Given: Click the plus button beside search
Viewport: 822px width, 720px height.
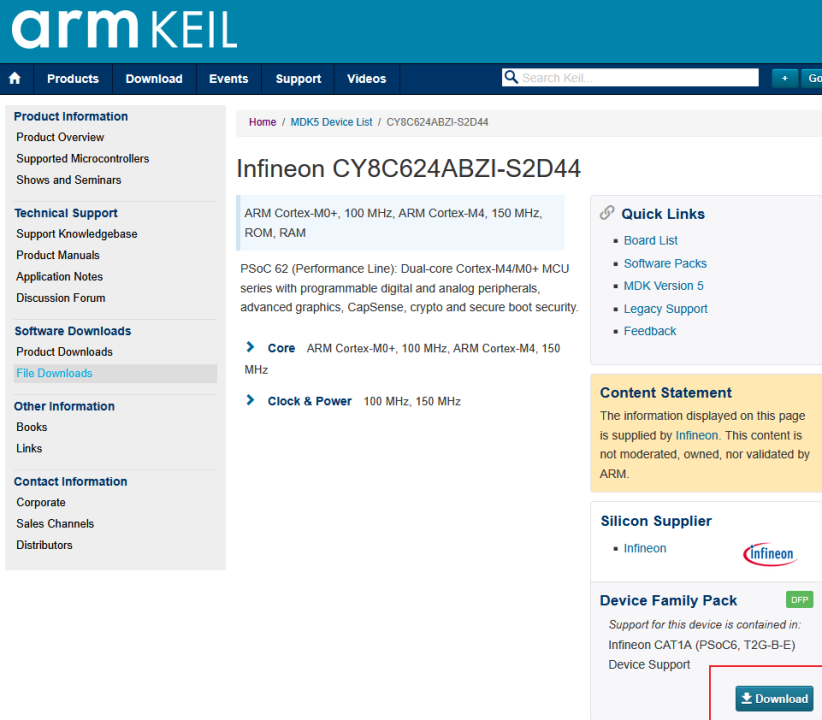Looking at the screenshot, I should [x=785, y=78].
